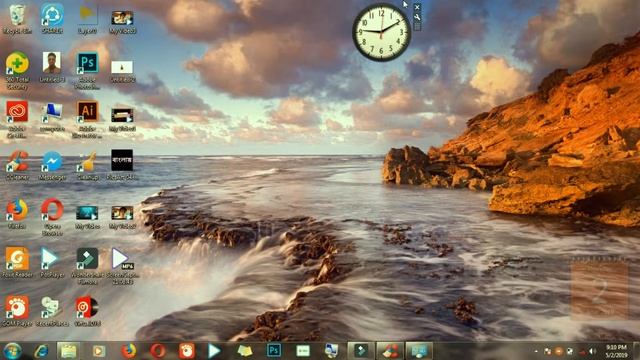Select the Recycle Bin desktop icon
This screenshot has width=640, height=360.
tap(17, 19)
